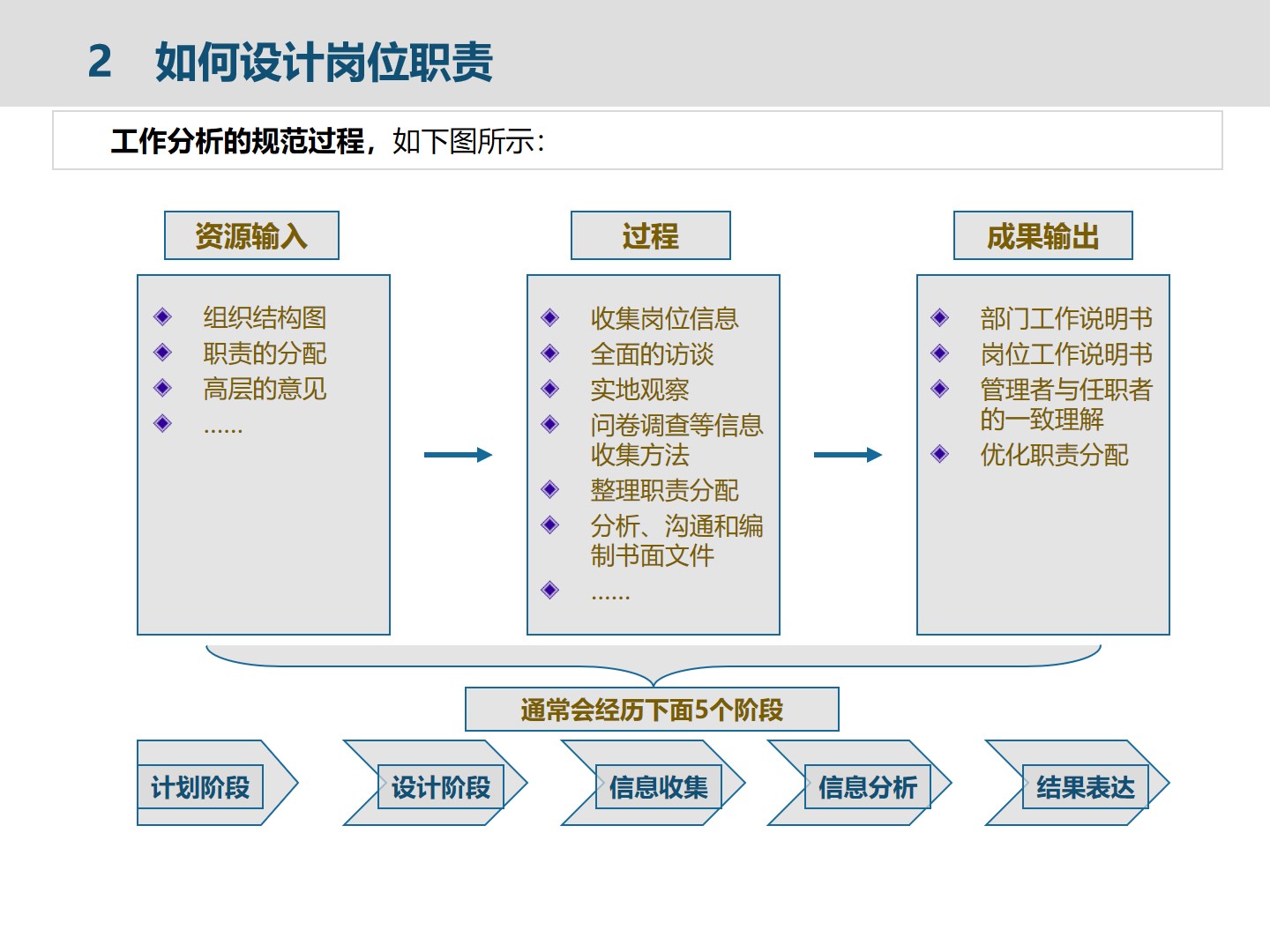1270x952 pixels.
Task: Click the 计划阶段 chevron shape
Action: tap(217, 783)
